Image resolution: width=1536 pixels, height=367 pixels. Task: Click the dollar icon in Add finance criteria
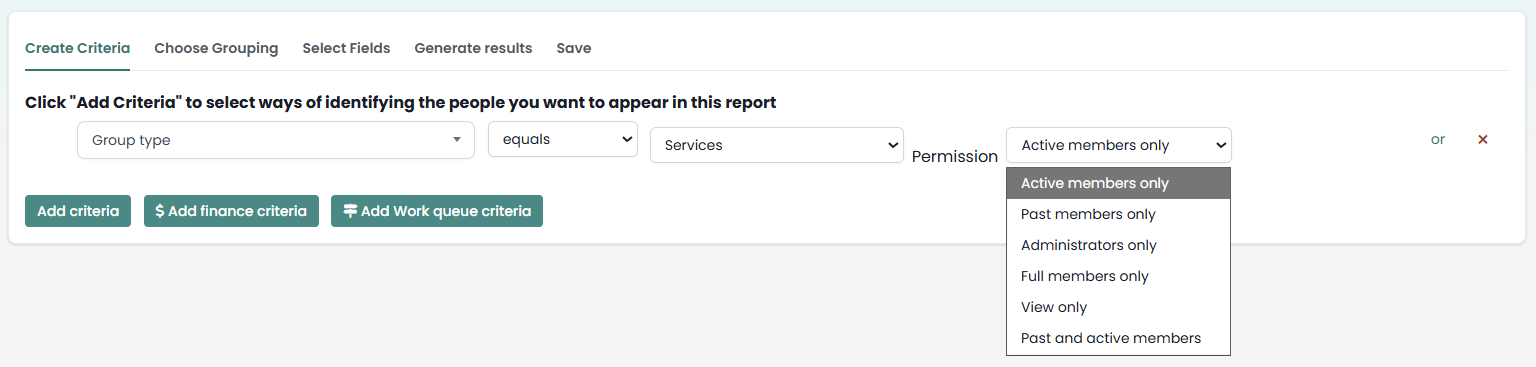coord(160,211)
